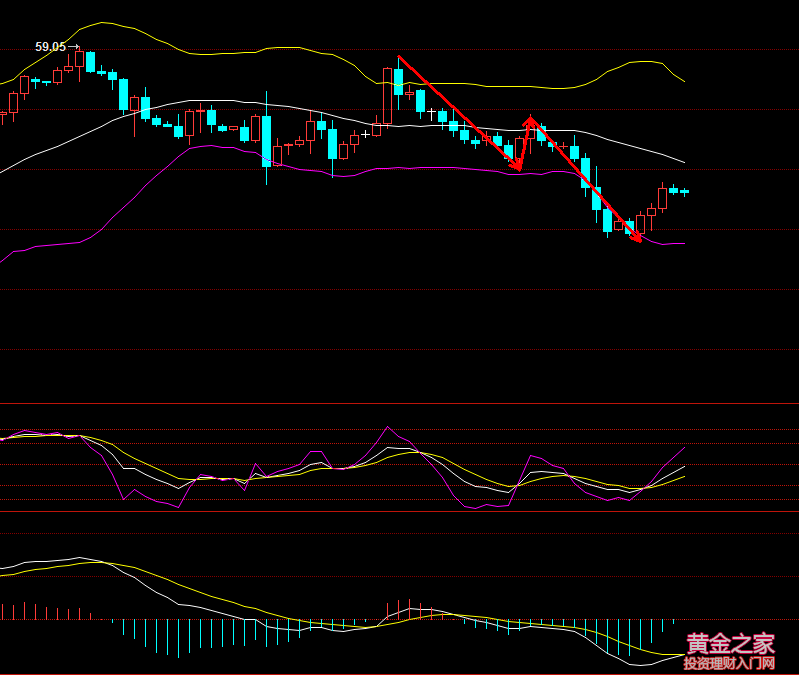Click the red horizontal line in the middle indicator panel
This screenshot has height=675, width=799.
[x=400, y=465]
